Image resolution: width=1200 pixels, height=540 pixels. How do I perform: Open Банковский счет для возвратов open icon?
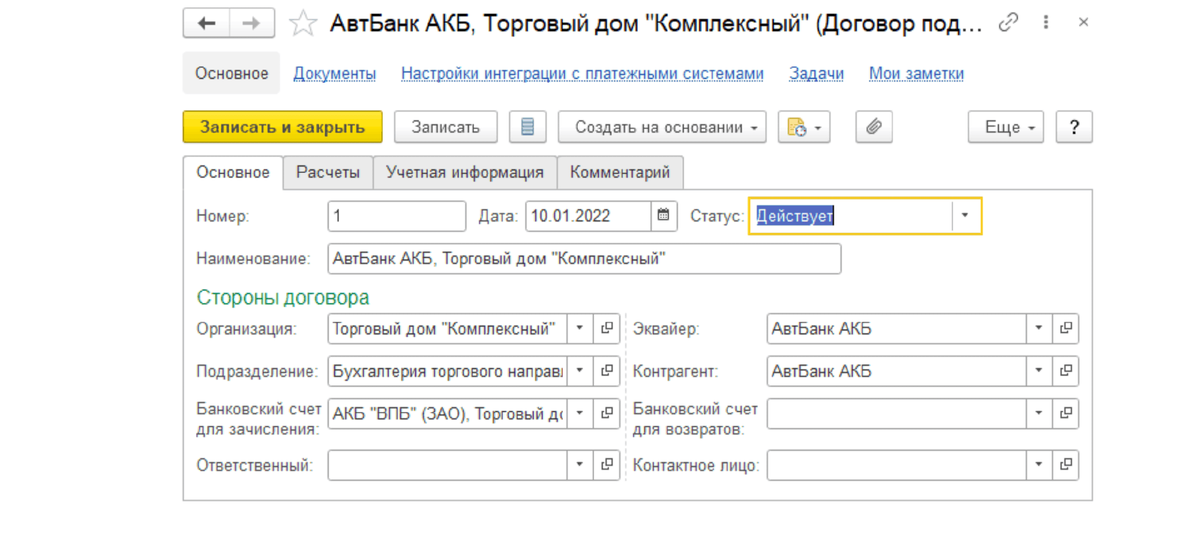[1066, 413]
